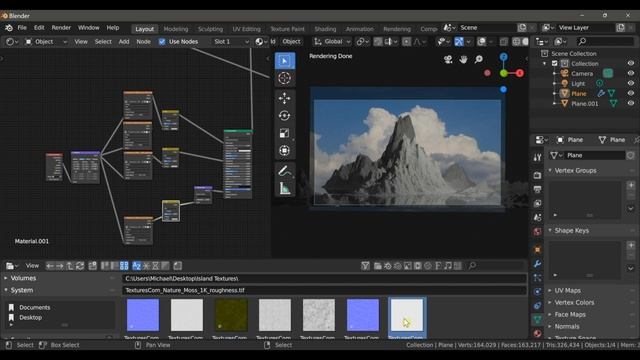
Task: Open the Render menu
Action: 61,28
